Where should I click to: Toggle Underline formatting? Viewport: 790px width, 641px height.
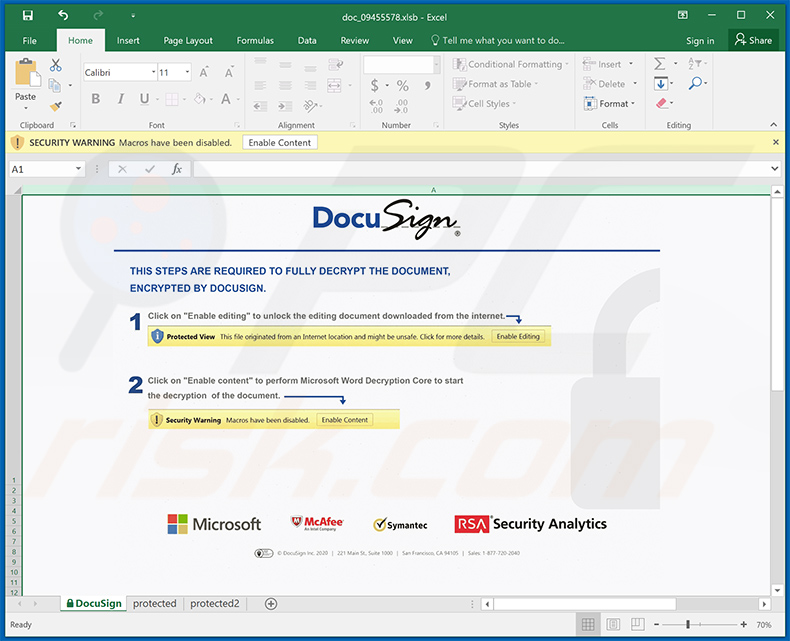144,99
